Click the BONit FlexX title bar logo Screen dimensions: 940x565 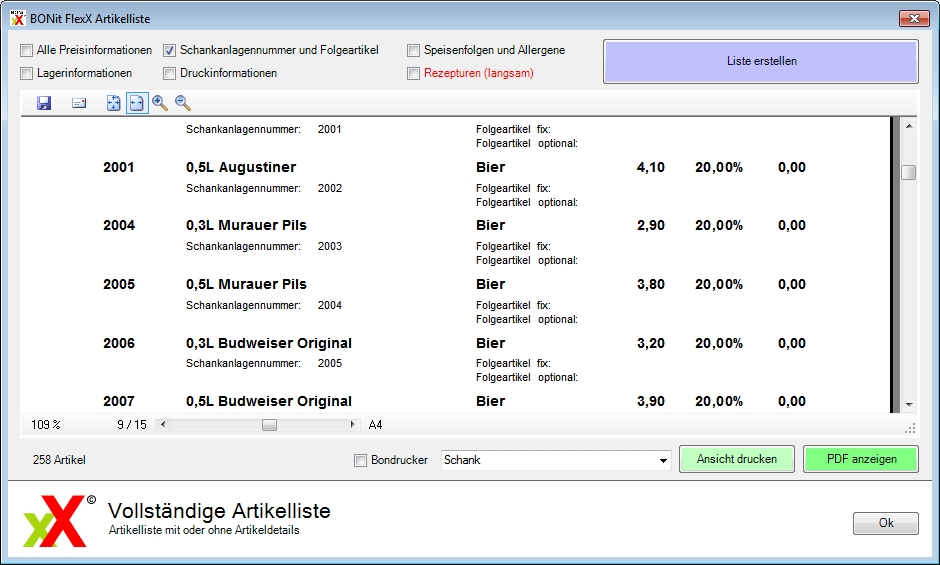pyautogui.click(x=18, y=19)
